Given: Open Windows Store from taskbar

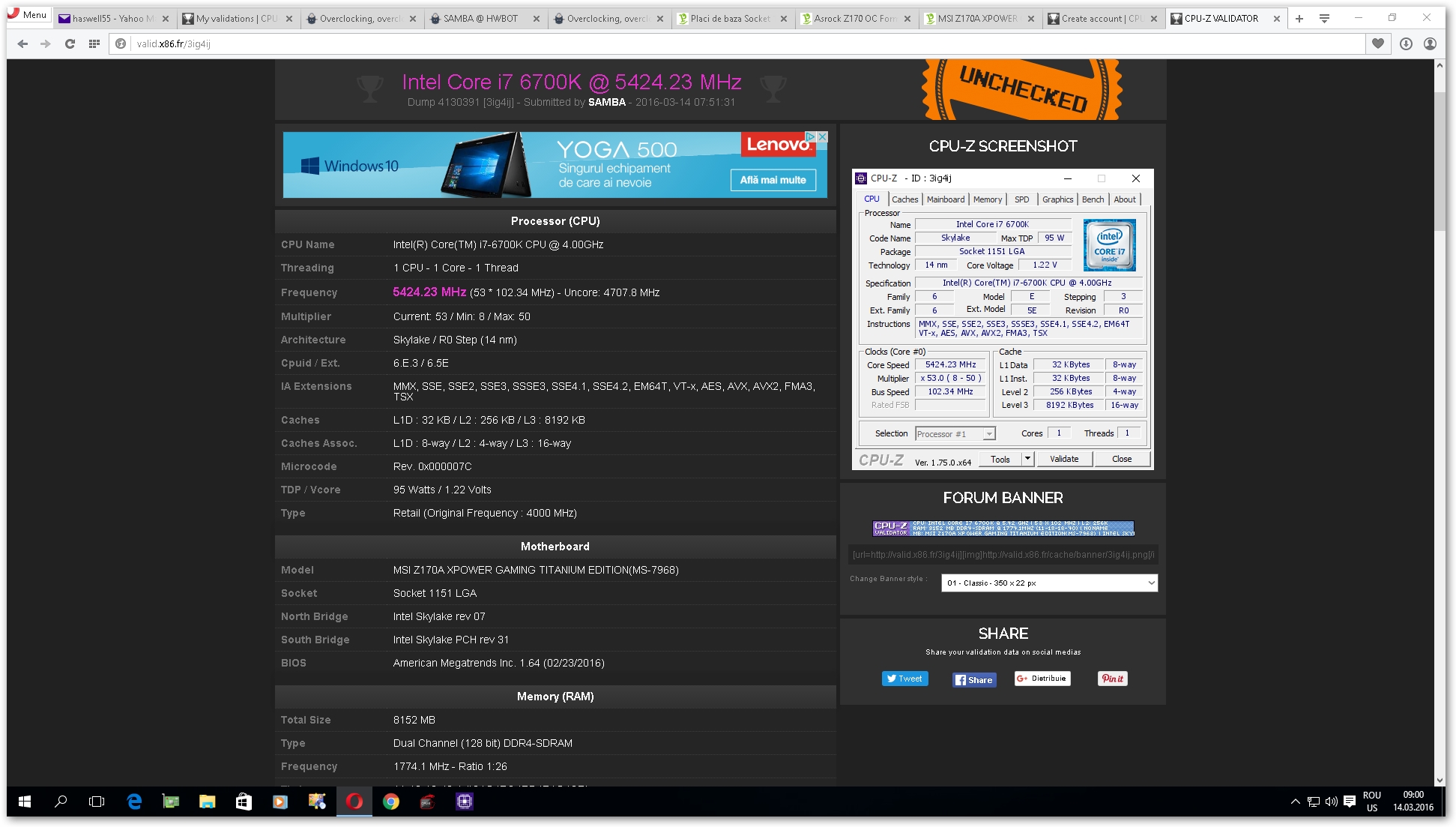Looking at the screenshot, I should pyautogui.click(x=244, y=802).
